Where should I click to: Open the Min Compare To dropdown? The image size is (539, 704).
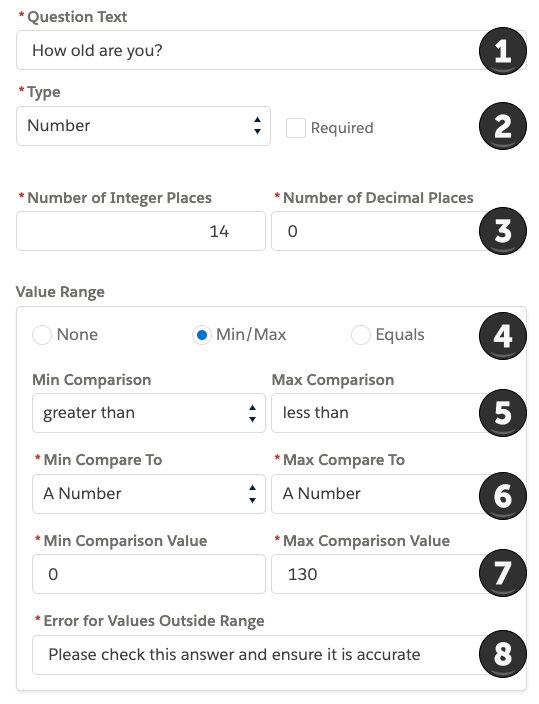pyautogui.click(x=149, y=494)
